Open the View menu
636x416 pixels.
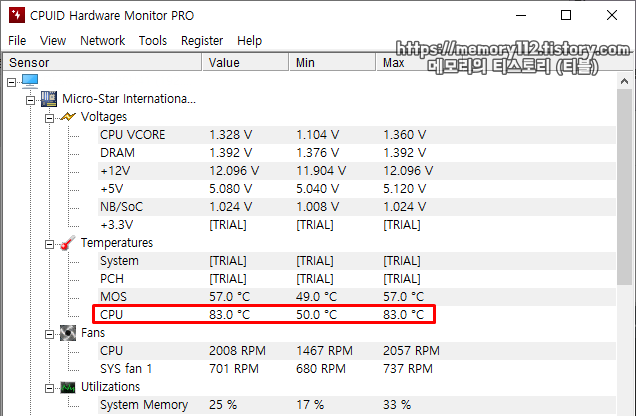(x=53, y=41)
